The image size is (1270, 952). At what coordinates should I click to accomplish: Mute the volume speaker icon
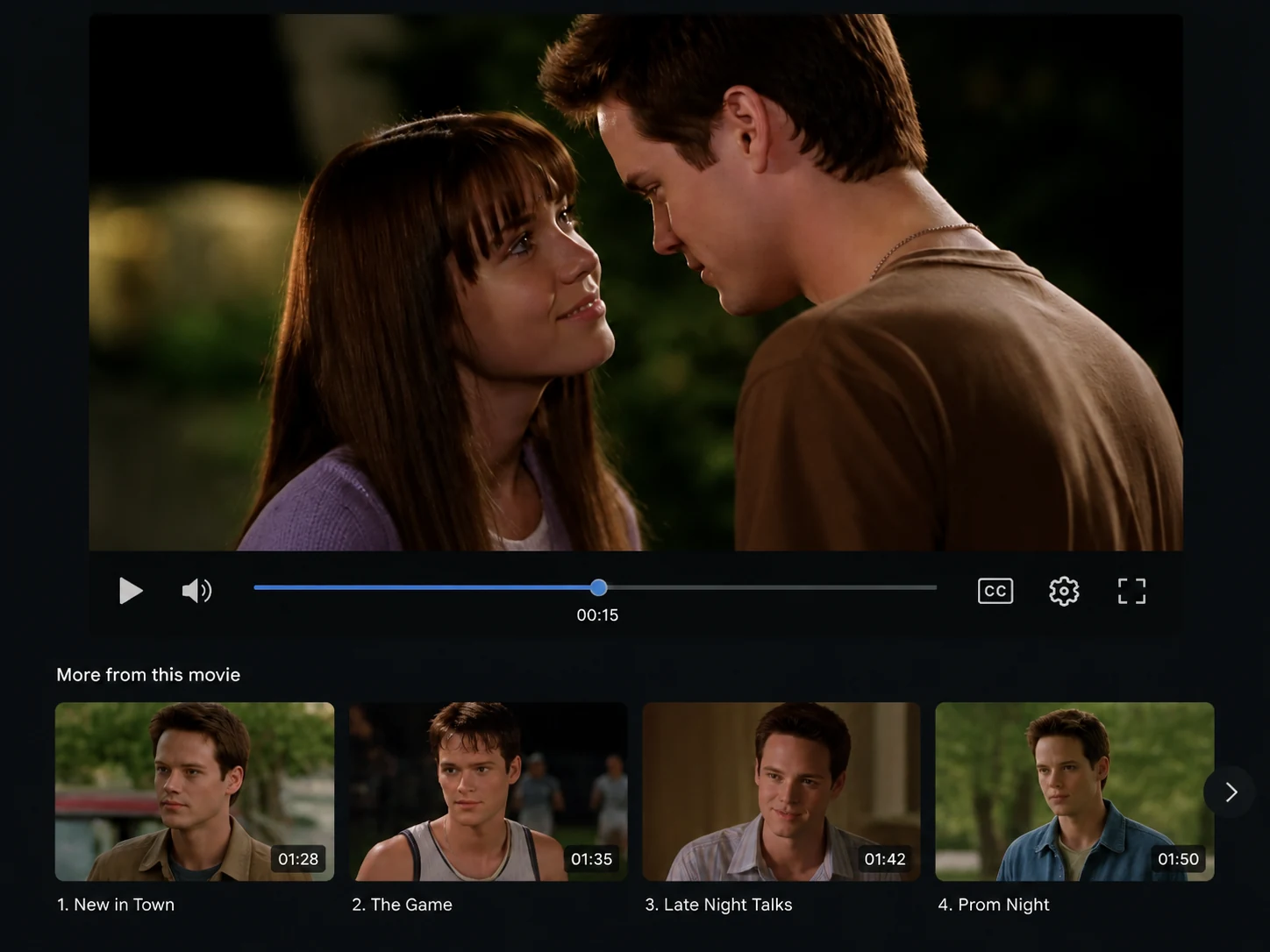pos(196,591)
